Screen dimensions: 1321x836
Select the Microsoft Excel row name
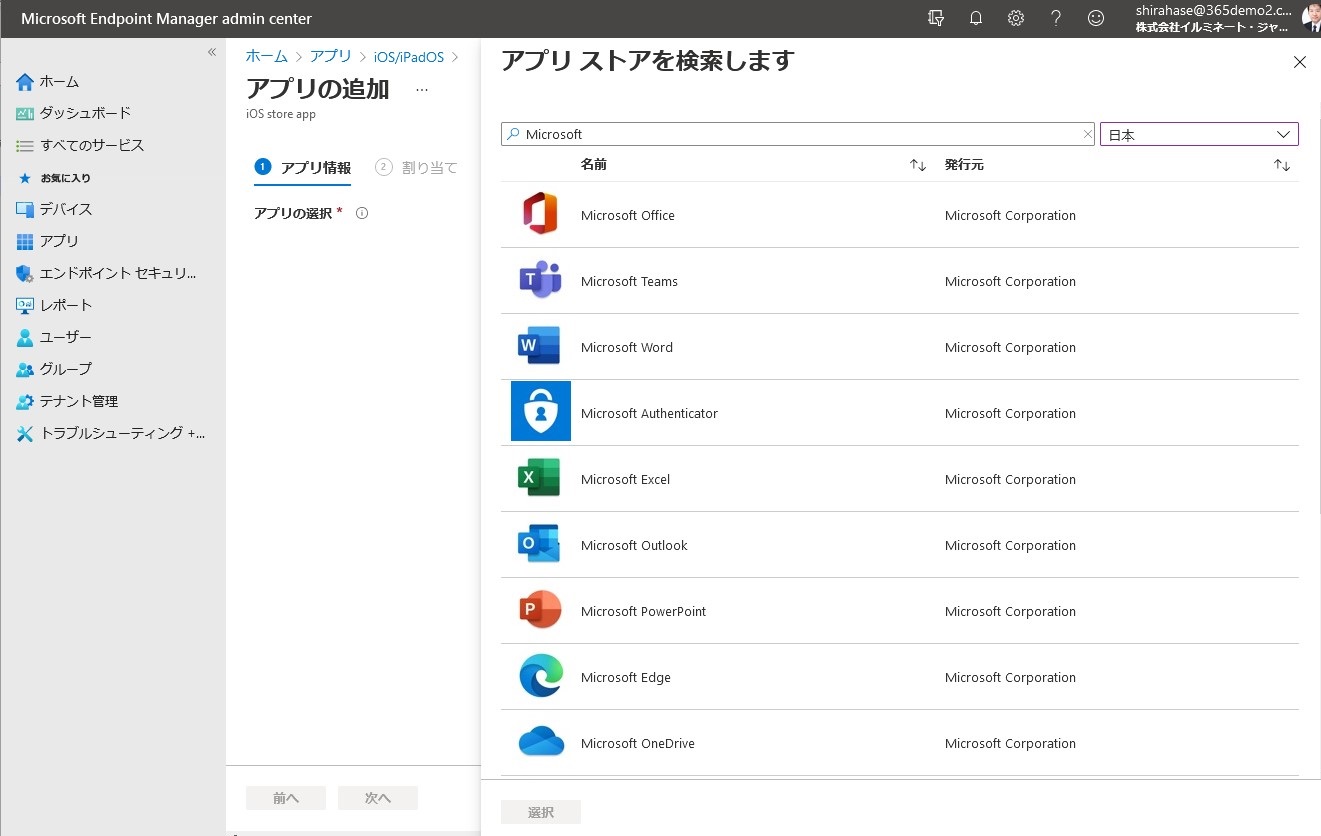point(625,479)
